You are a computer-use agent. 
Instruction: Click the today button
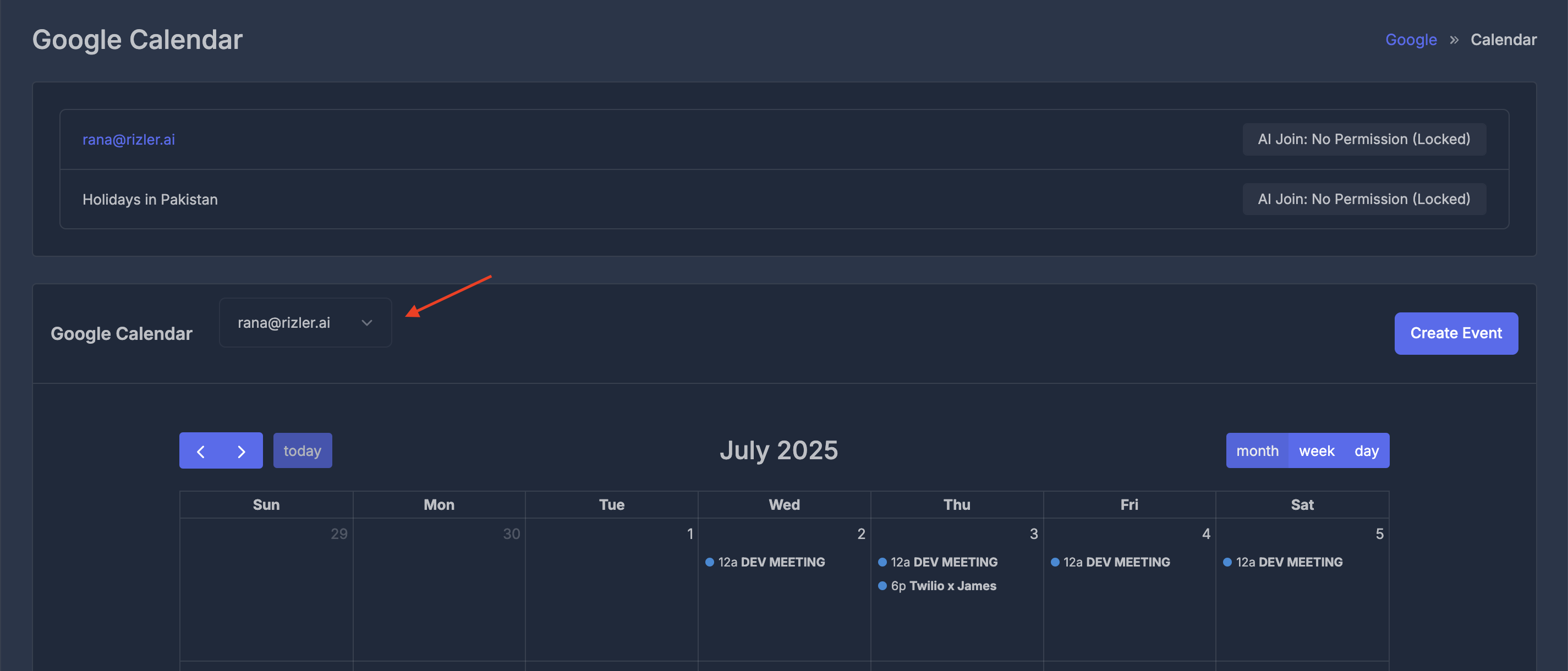click(302, 451)
